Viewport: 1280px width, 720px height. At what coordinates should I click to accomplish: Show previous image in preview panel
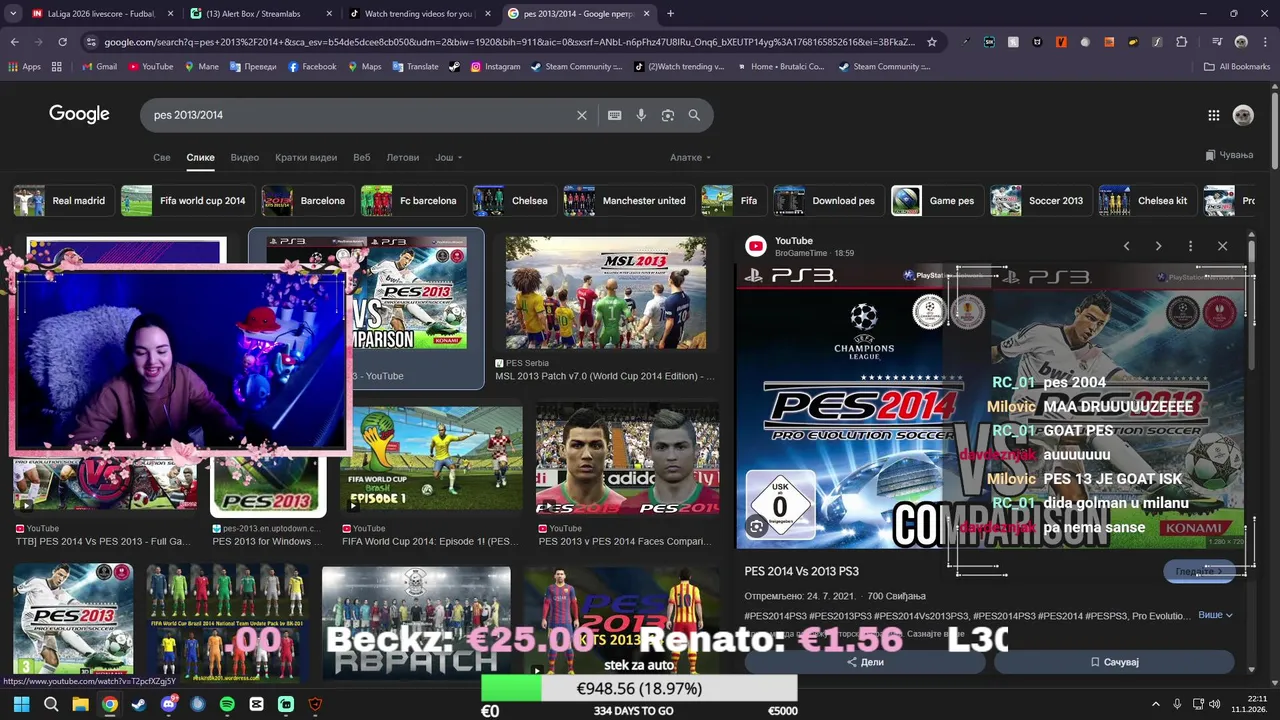tap(1126, 246)
